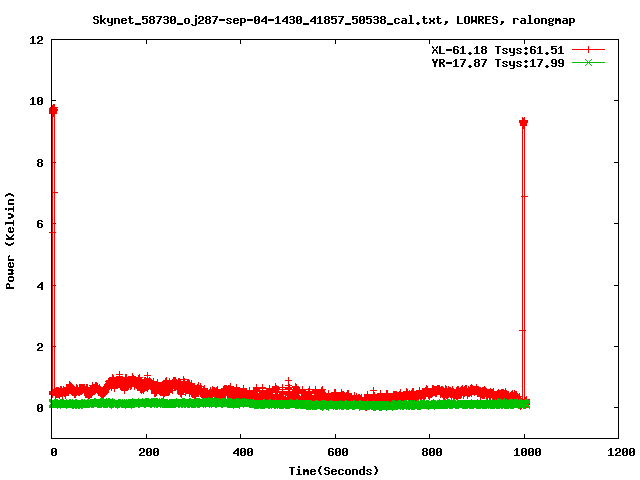Click y-axis tick label 10
The image size is (640, 480).
point(36,101)
